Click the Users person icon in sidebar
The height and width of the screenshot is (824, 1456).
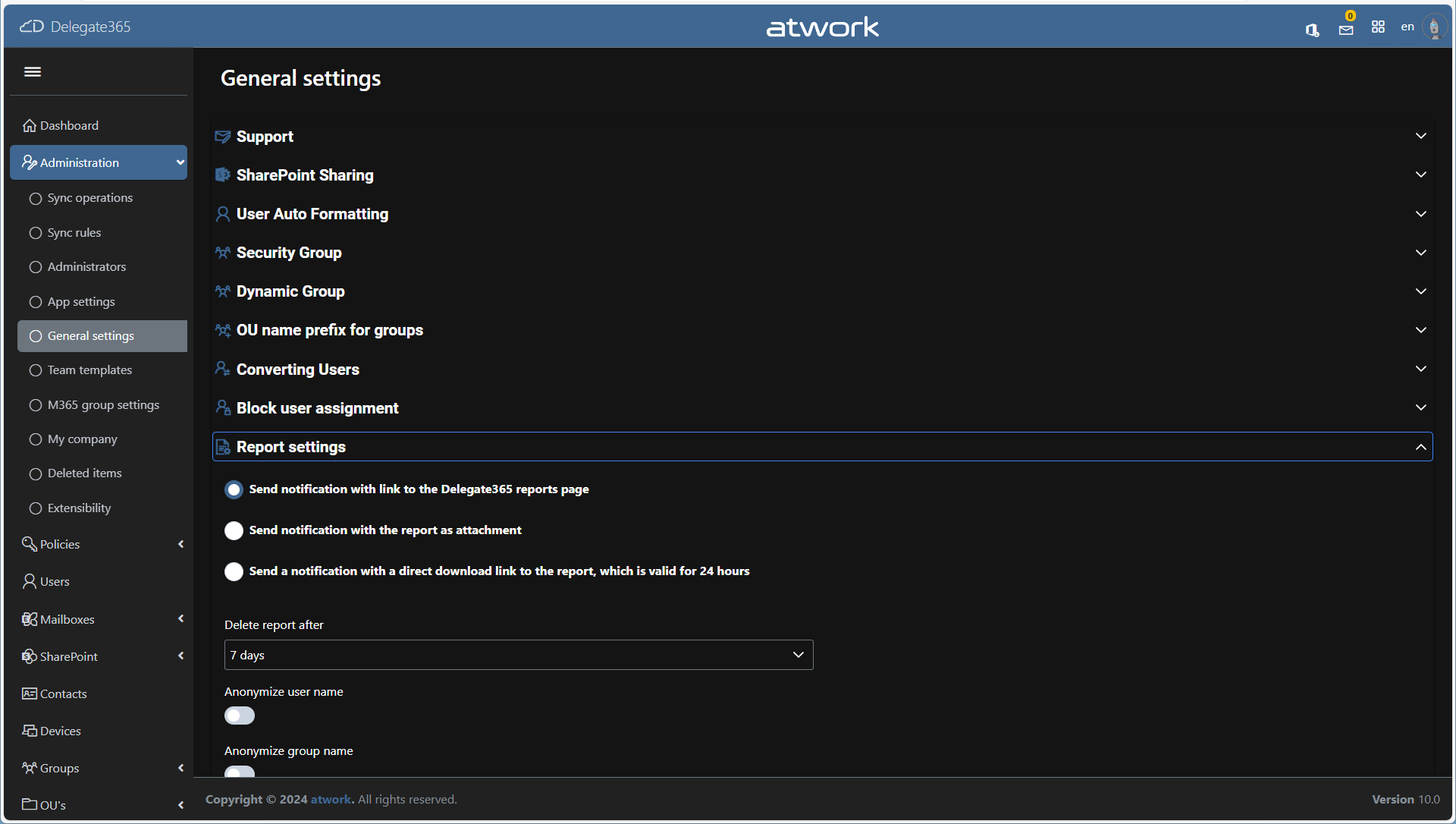pos(30,581)
